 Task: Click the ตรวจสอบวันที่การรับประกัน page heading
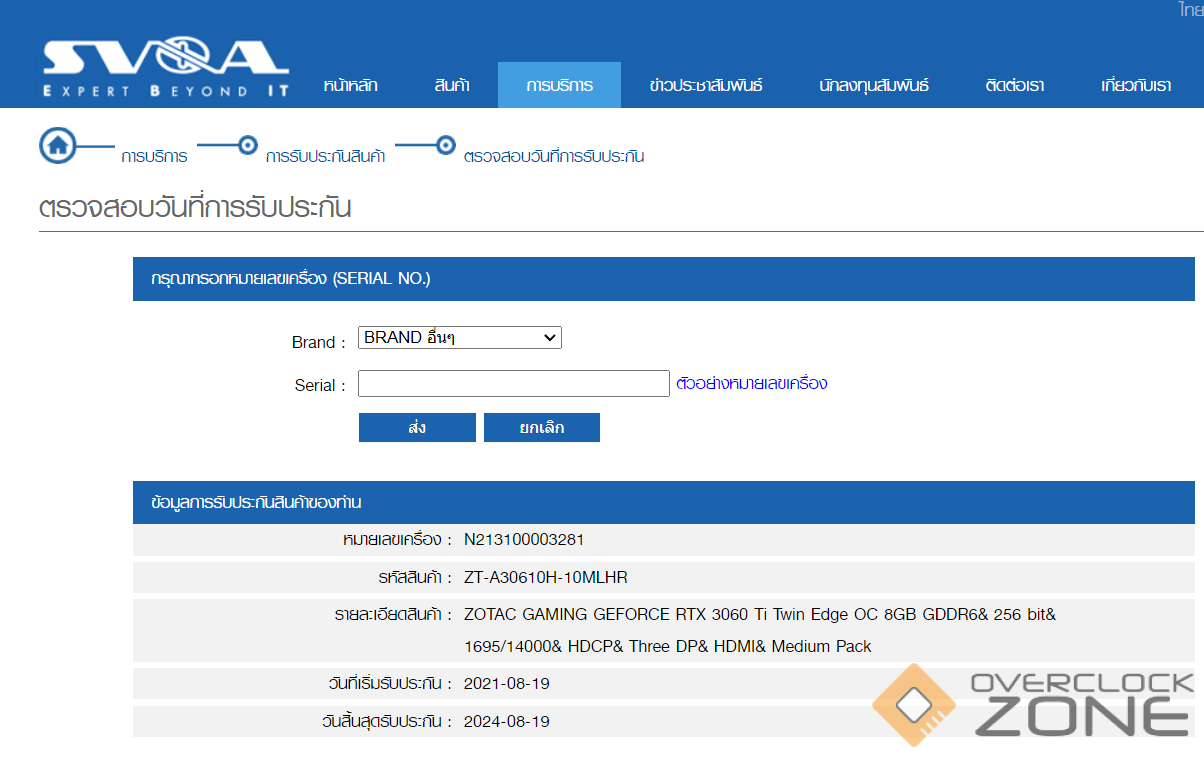[195, 208]
